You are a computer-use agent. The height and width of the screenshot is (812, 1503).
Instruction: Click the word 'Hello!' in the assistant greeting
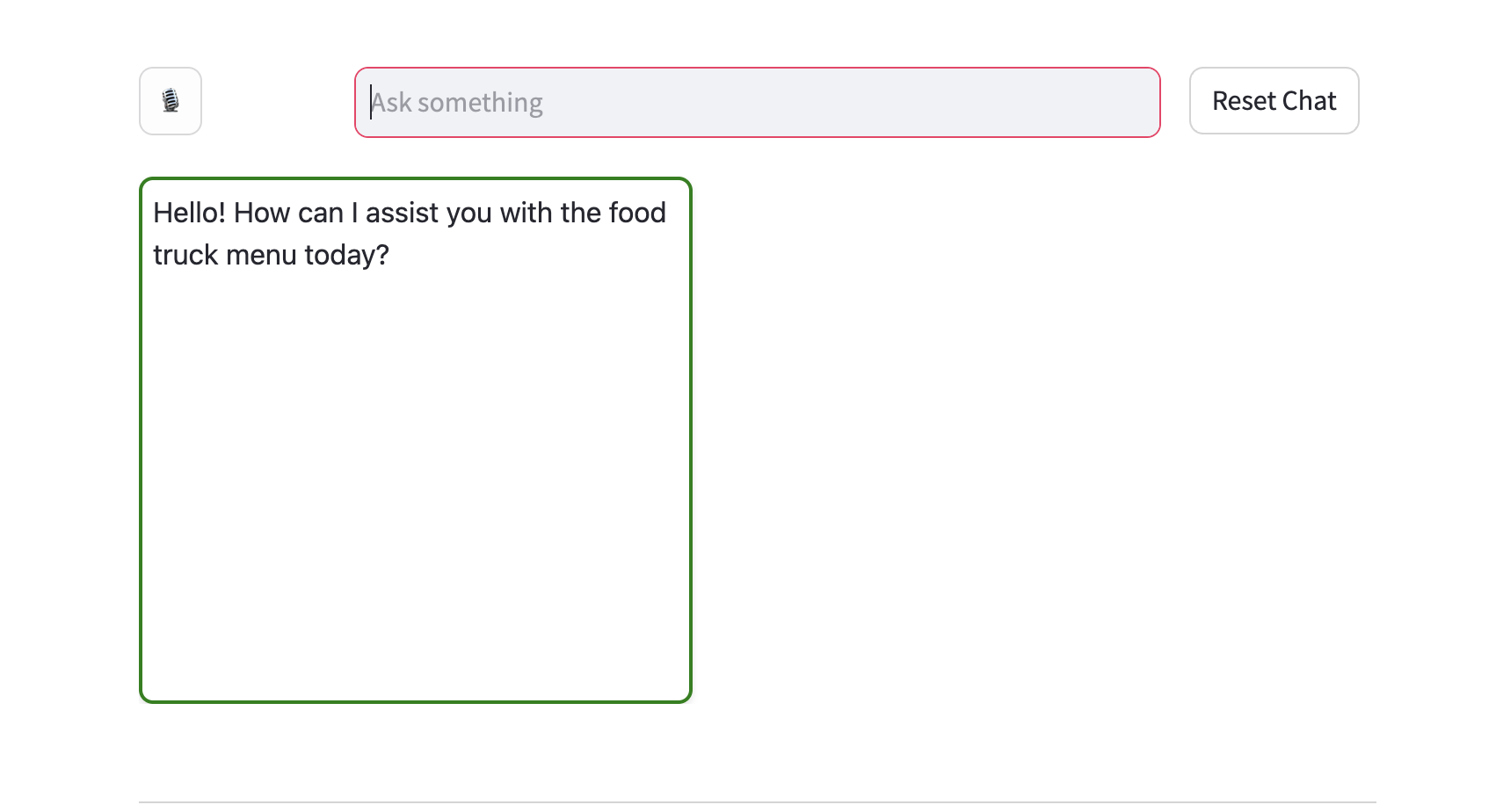pyautogui.click(x=189, y=214)
